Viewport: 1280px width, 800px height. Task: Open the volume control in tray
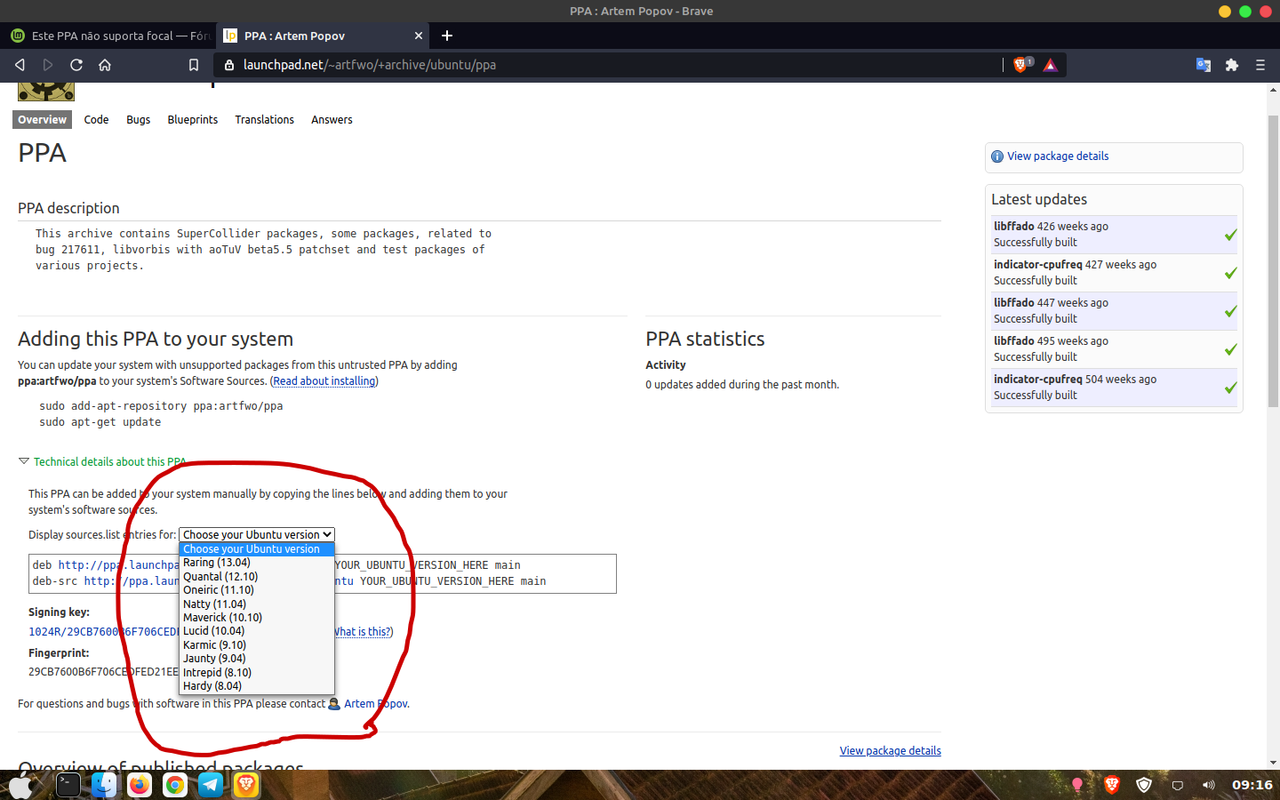tap(1208, 785)
